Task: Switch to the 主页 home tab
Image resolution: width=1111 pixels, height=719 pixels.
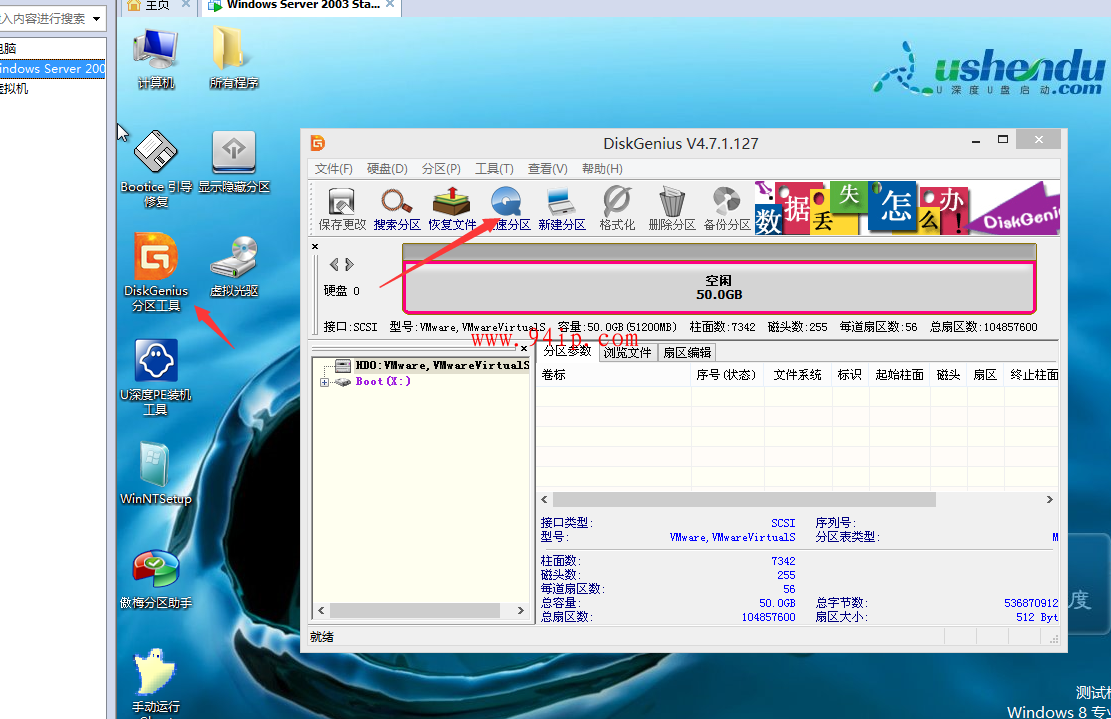Action: (x=158, y=6)
